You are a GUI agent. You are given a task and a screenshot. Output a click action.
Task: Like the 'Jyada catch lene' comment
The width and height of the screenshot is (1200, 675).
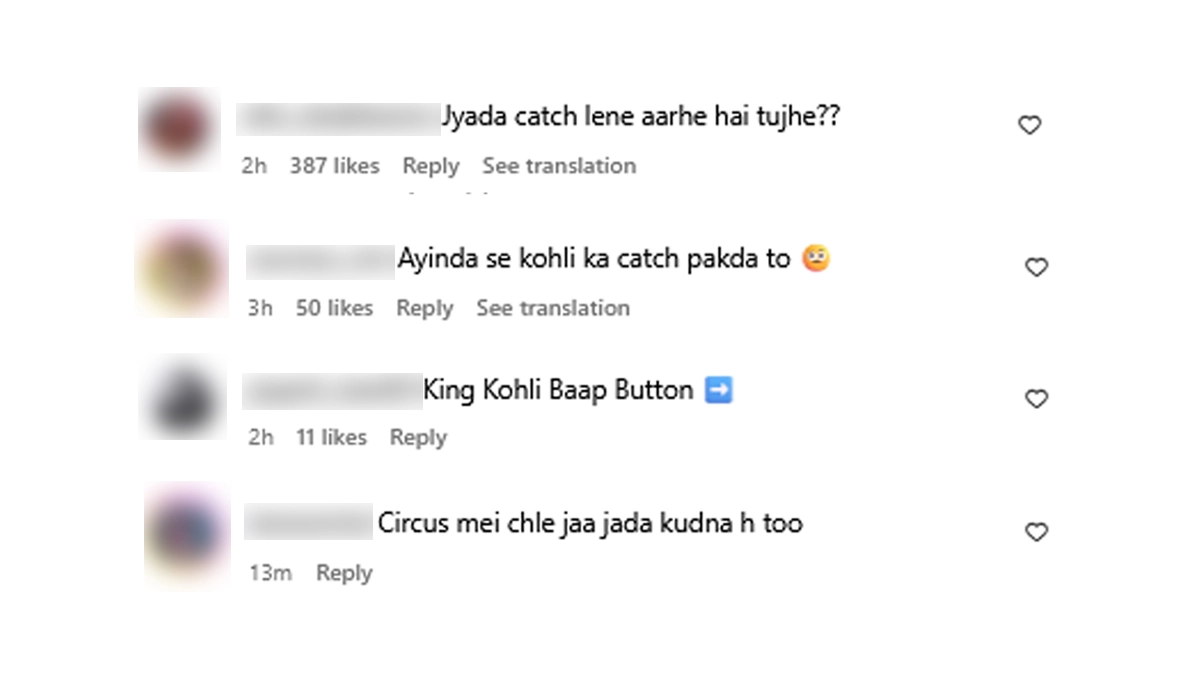click(1029, 125)
